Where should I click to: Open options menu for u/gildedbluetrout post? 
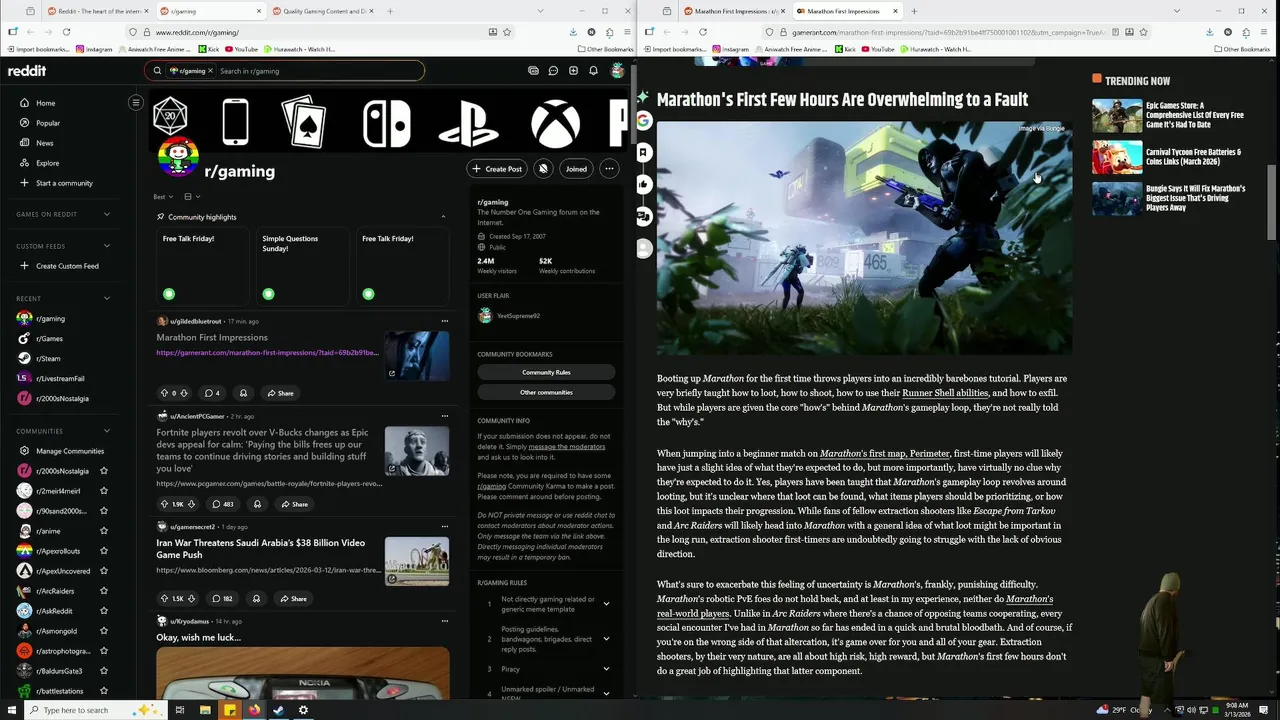point(445,321)
